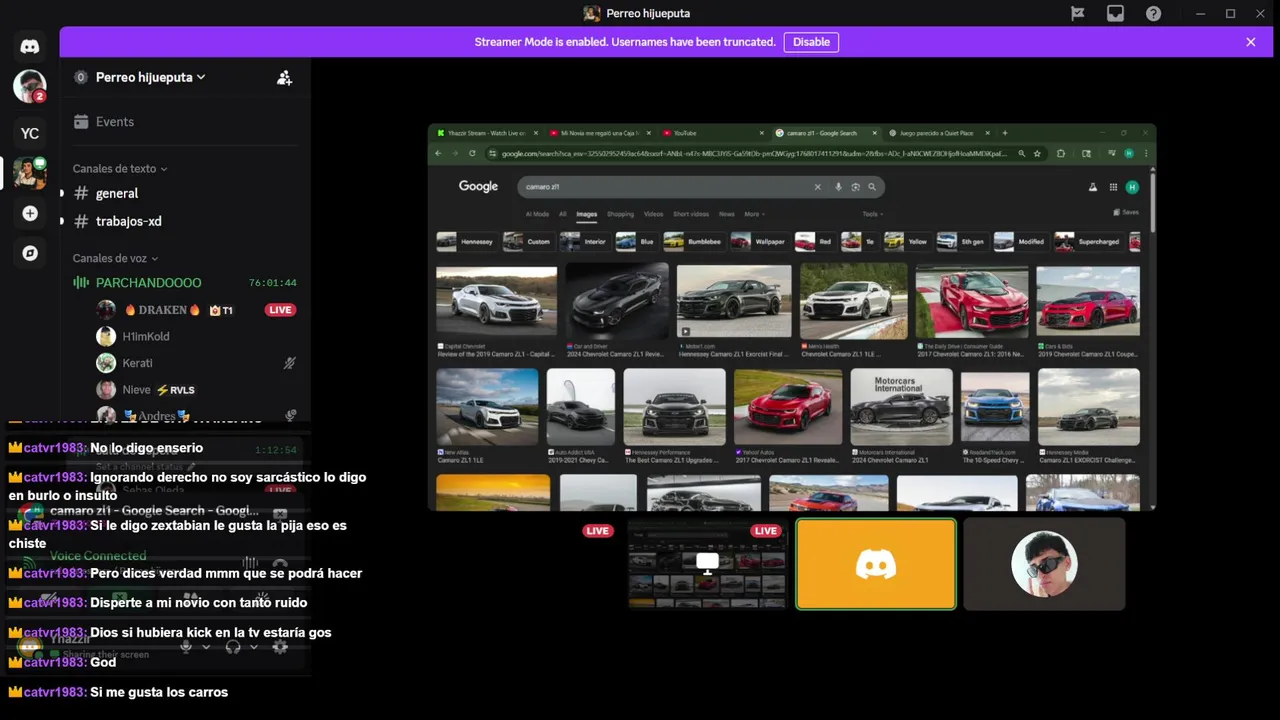1280x720 pixels.
Task: Watch DRAKEN's LIVE stream badge
Action: point(280,310)
